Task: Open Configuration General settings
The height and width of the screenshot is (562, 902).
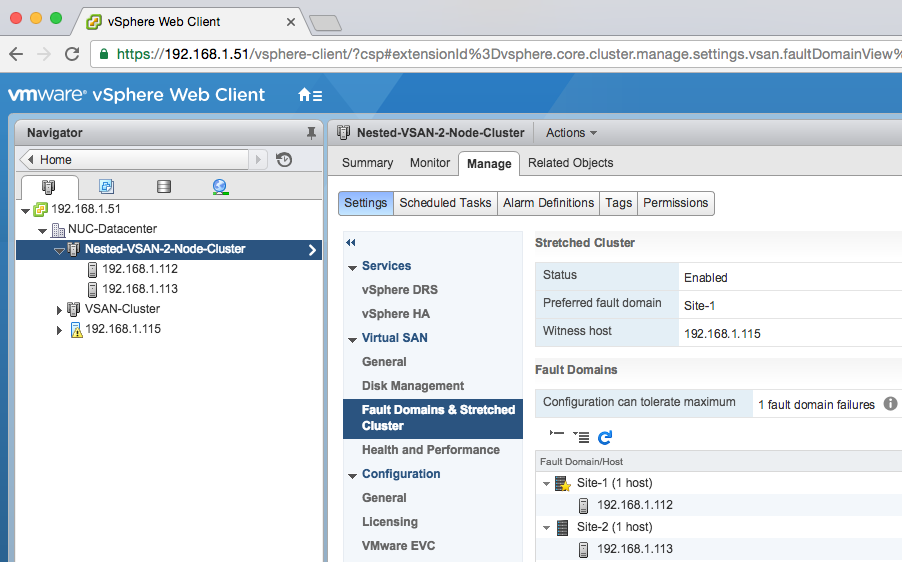Action: (x=384, y=498)
